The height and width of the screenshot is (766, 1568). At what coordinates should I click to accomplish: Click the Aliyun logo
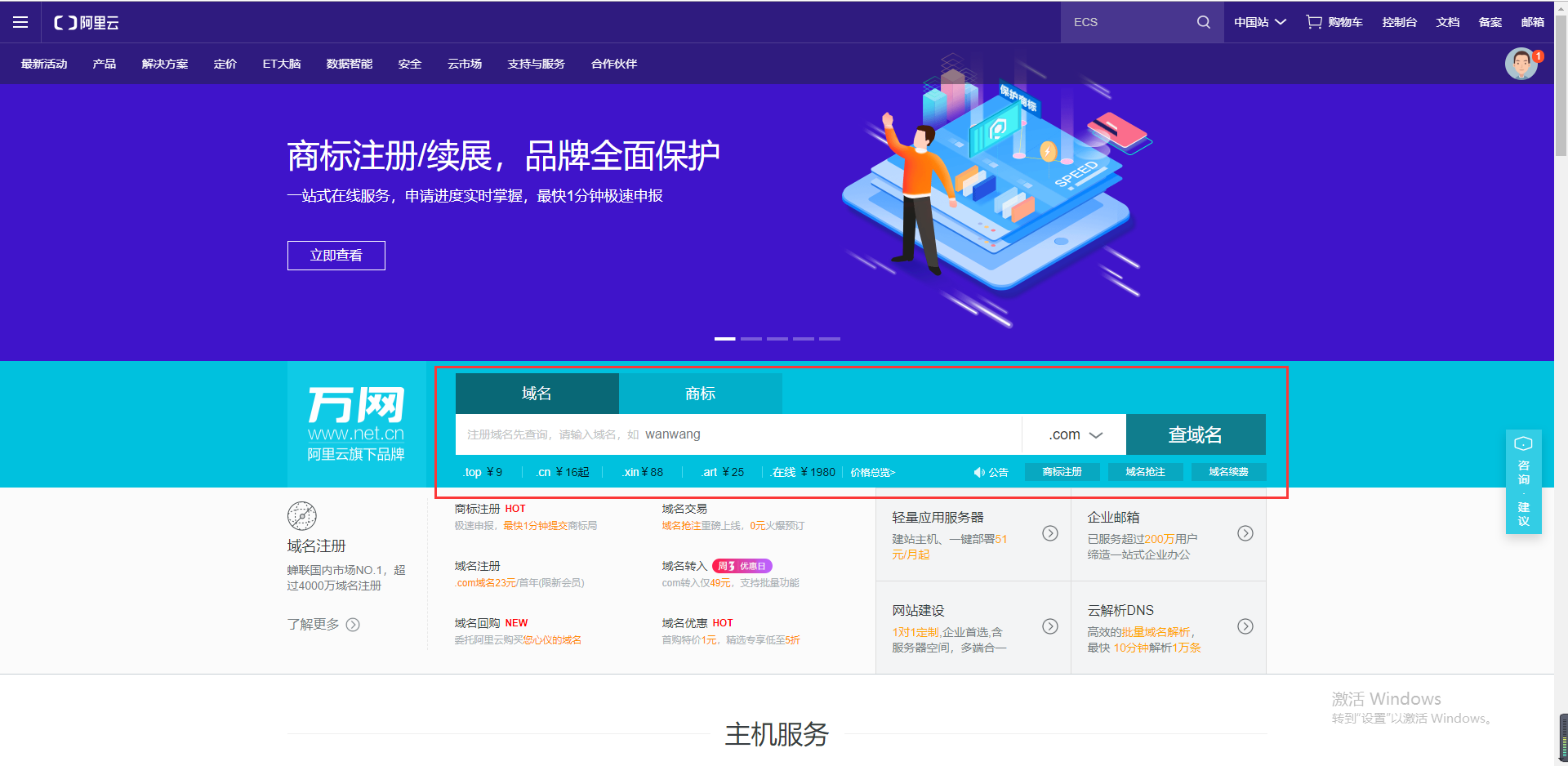pos(87,23)
